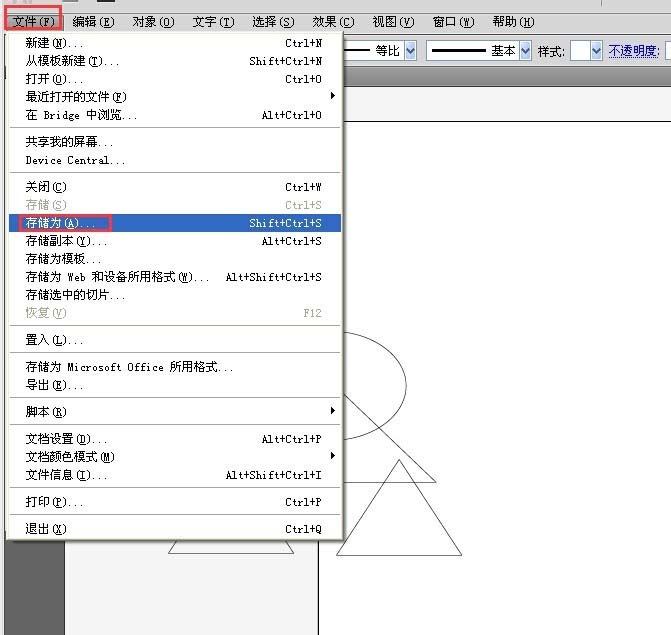Open the 窗口(W) menu
Screen dimensions: 671x635
tap(453, 21)
